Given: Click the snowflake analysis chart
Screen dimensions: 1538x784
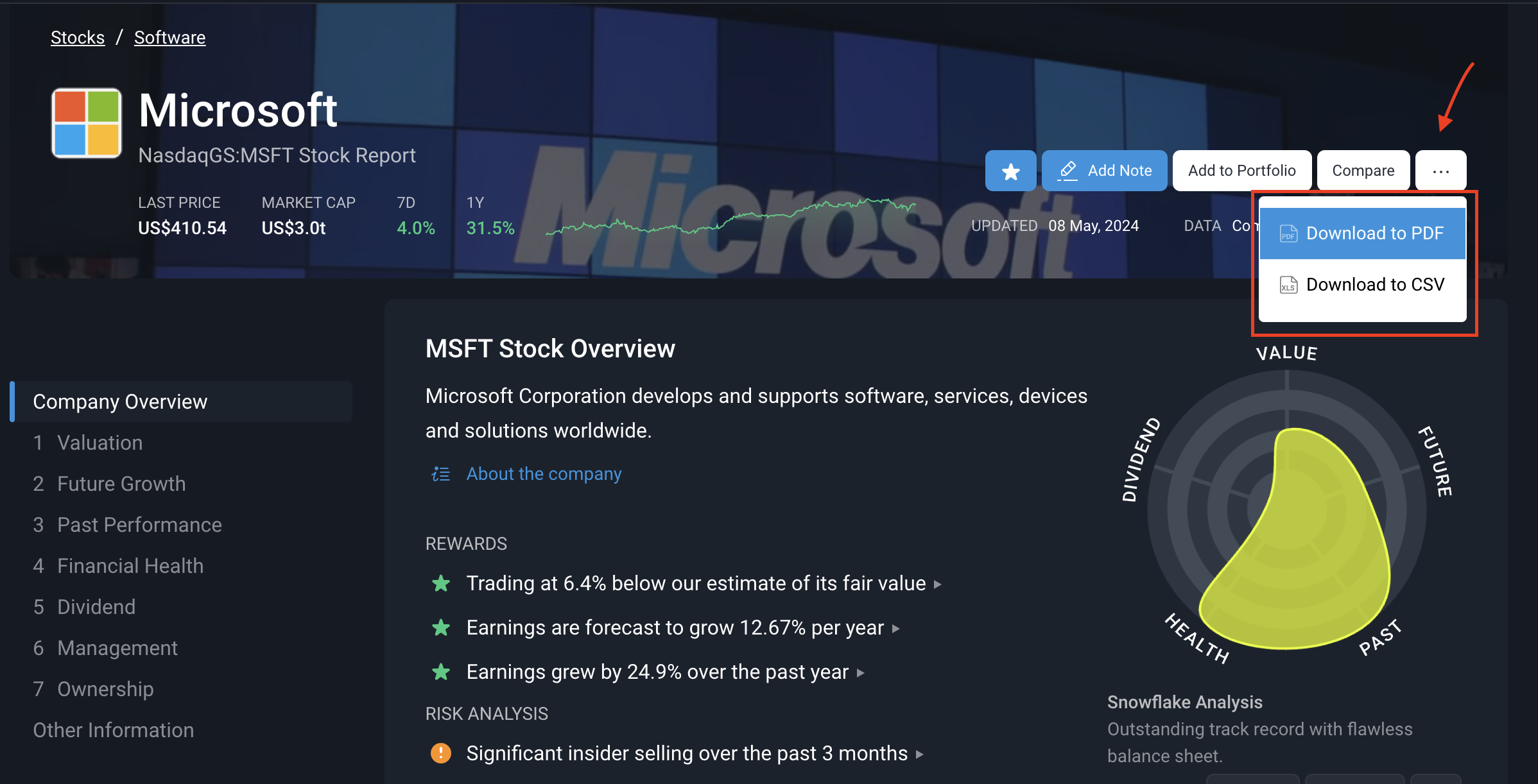Looking at the screenshot, I should pos(1287,510).
